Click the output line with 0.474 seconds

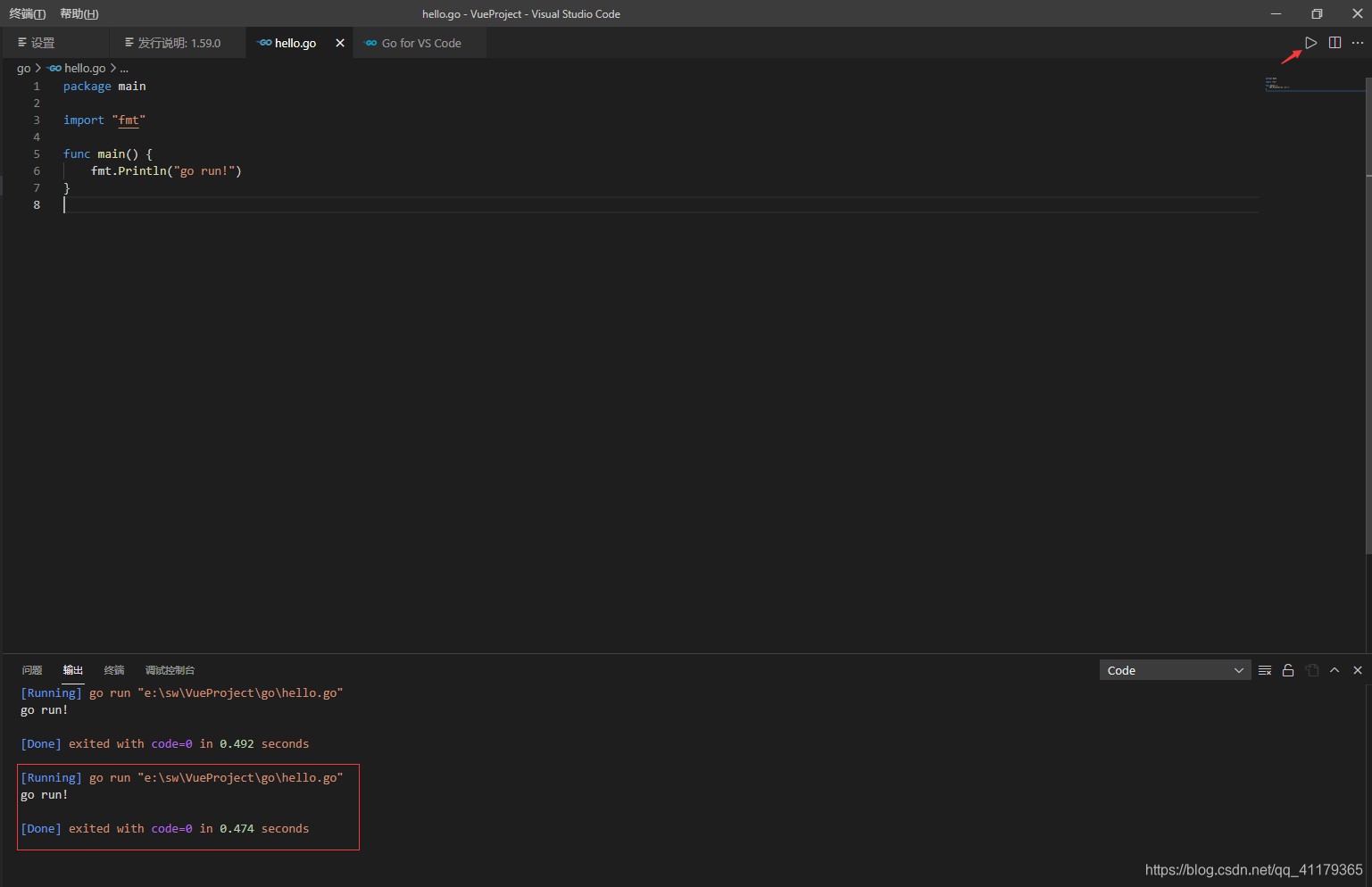click(x=165, y=829)
